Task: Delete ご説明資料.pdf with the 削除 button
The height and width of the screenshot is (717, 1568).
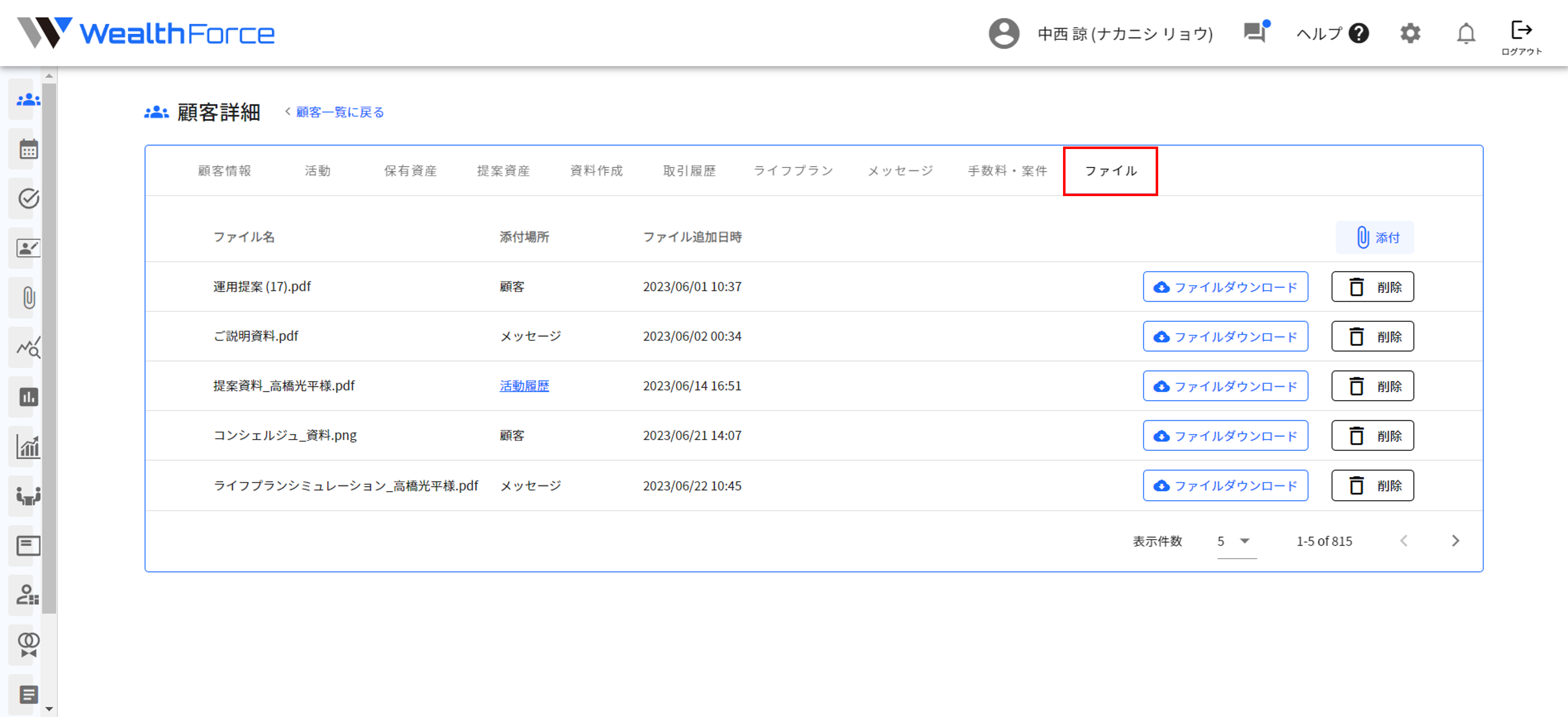Action: [1372, 336]
